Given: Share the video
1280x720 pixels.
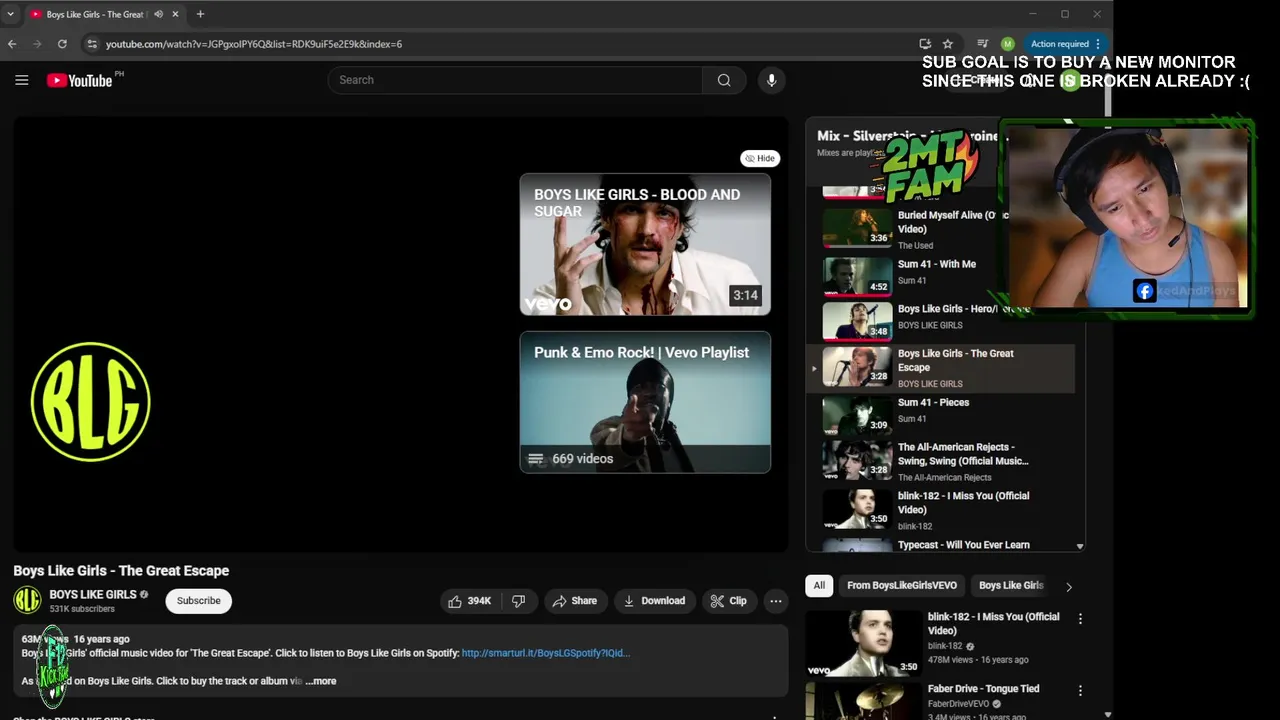Looking at the screenshot, I should tap(574, 601).
